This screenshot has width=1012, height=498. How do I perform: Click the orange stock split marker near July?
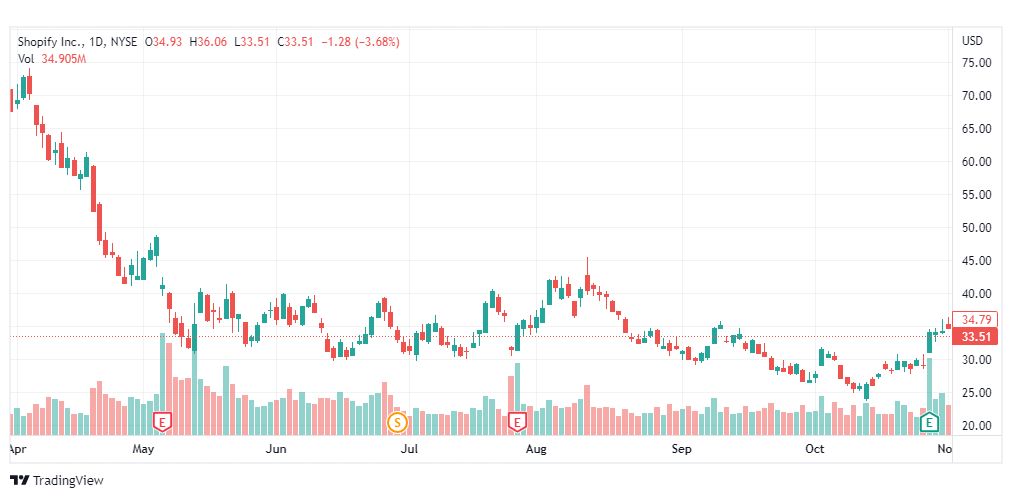point(397,423)
